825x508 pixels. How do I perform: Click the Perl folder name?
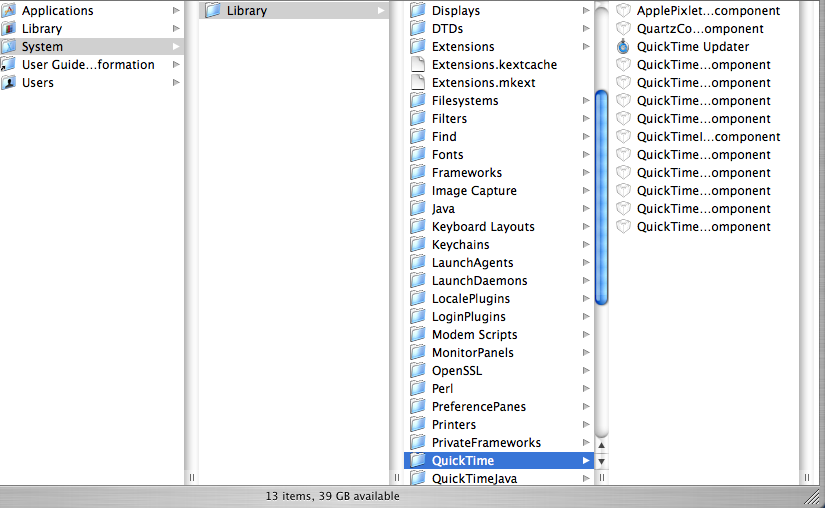click(442, 388)
